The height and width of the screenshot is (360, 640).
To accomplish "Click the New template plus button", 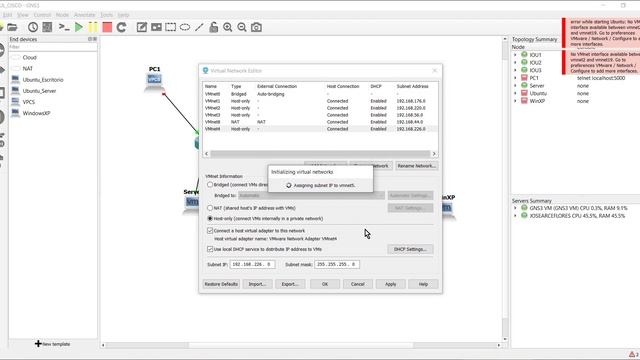I will pyautogui.click(x=53, y=344).
